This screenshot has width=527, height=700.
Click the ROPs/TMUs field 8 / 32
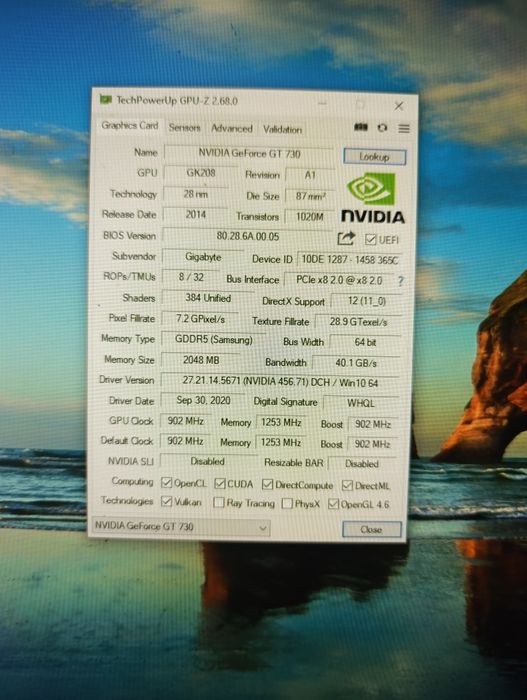point(191,277)
